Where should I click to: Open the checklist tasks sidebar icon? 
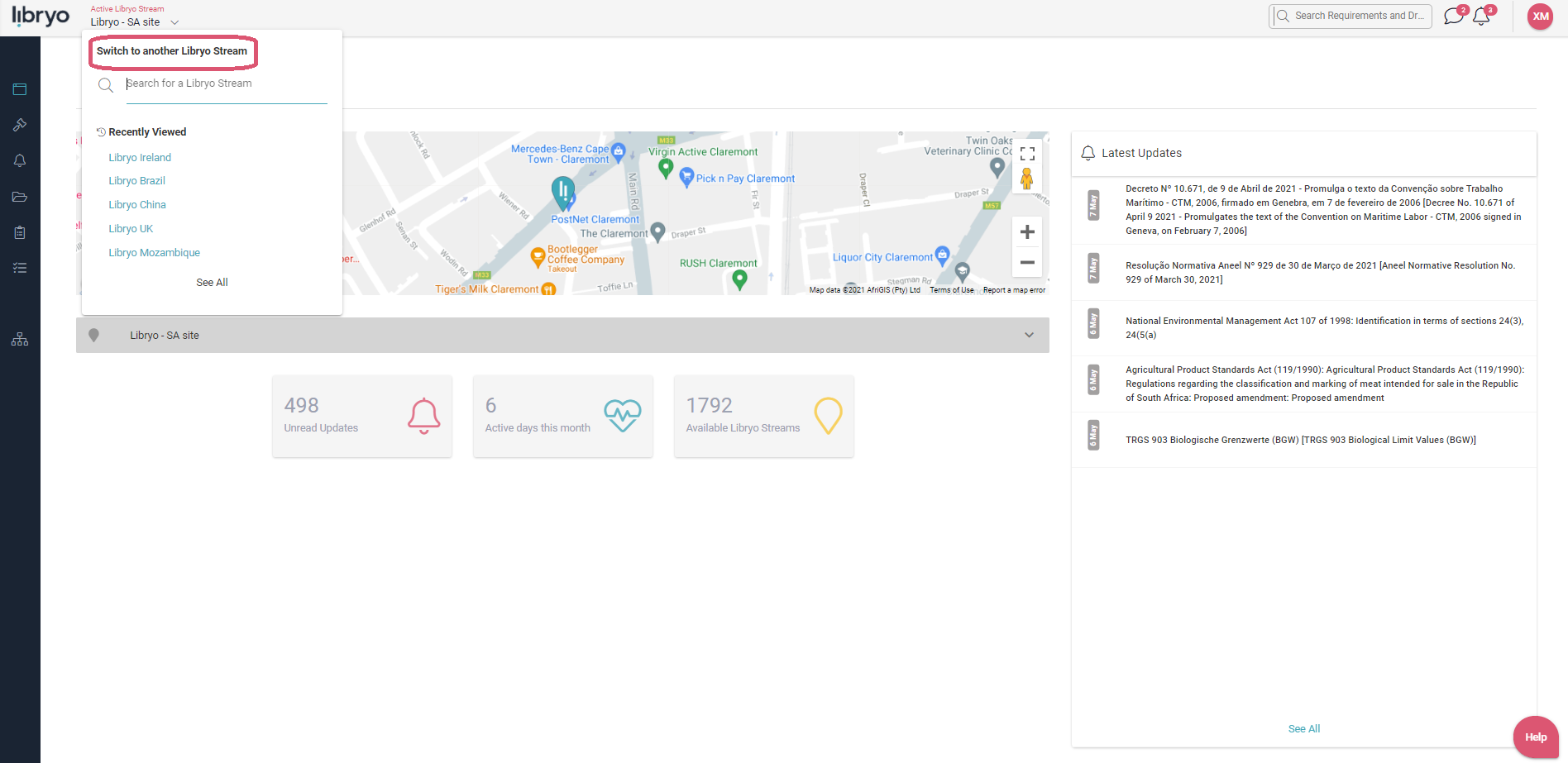[20, 268]
